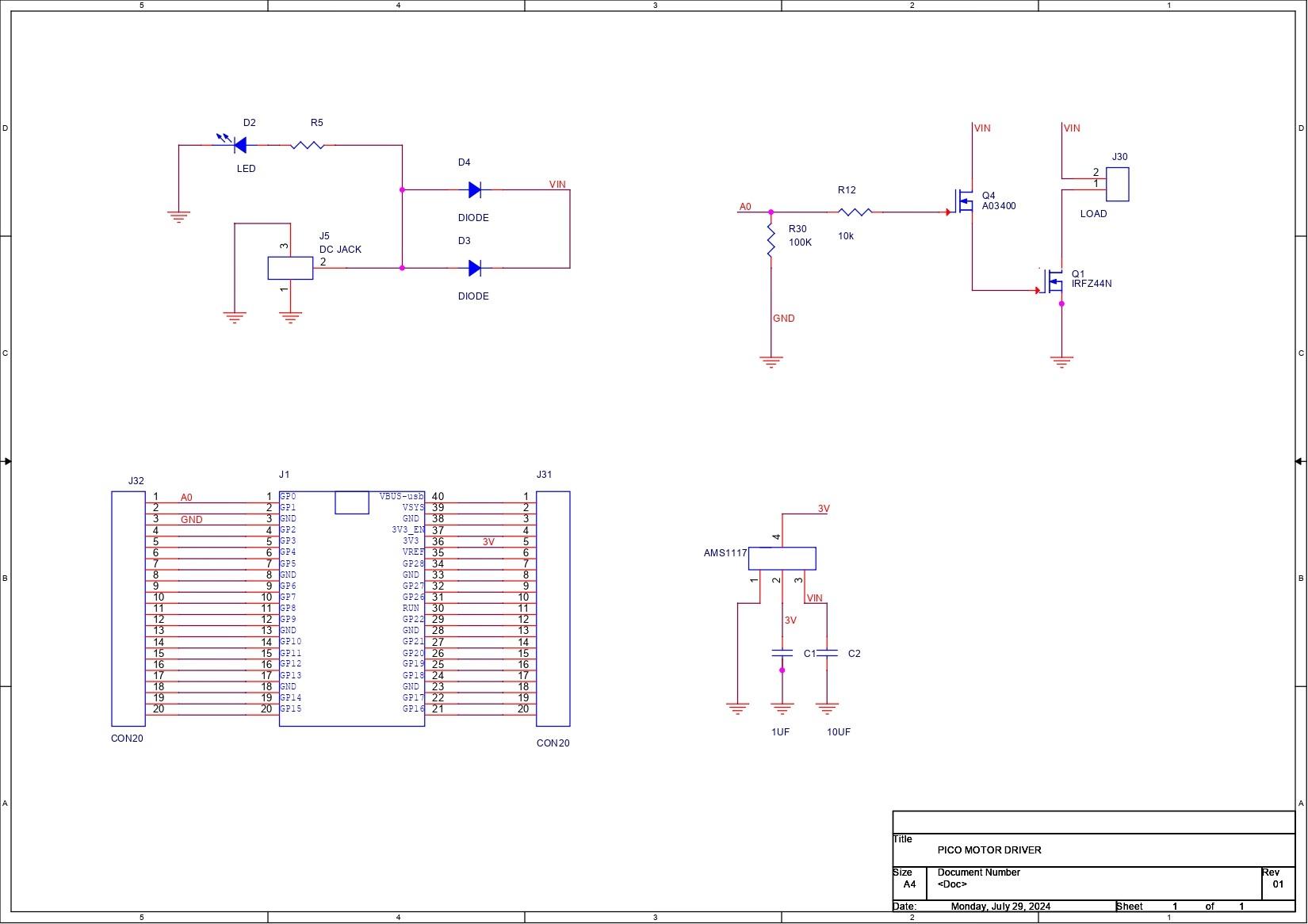Click the A4 size value
This screenshot has width=1308, height=924.
point(909,884)
